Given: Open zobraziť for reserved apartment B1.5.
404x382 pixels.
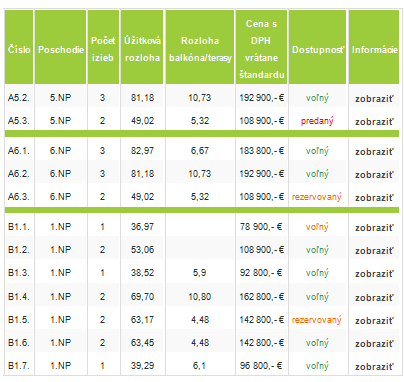Looking at the screenshot, I should 374,321.
